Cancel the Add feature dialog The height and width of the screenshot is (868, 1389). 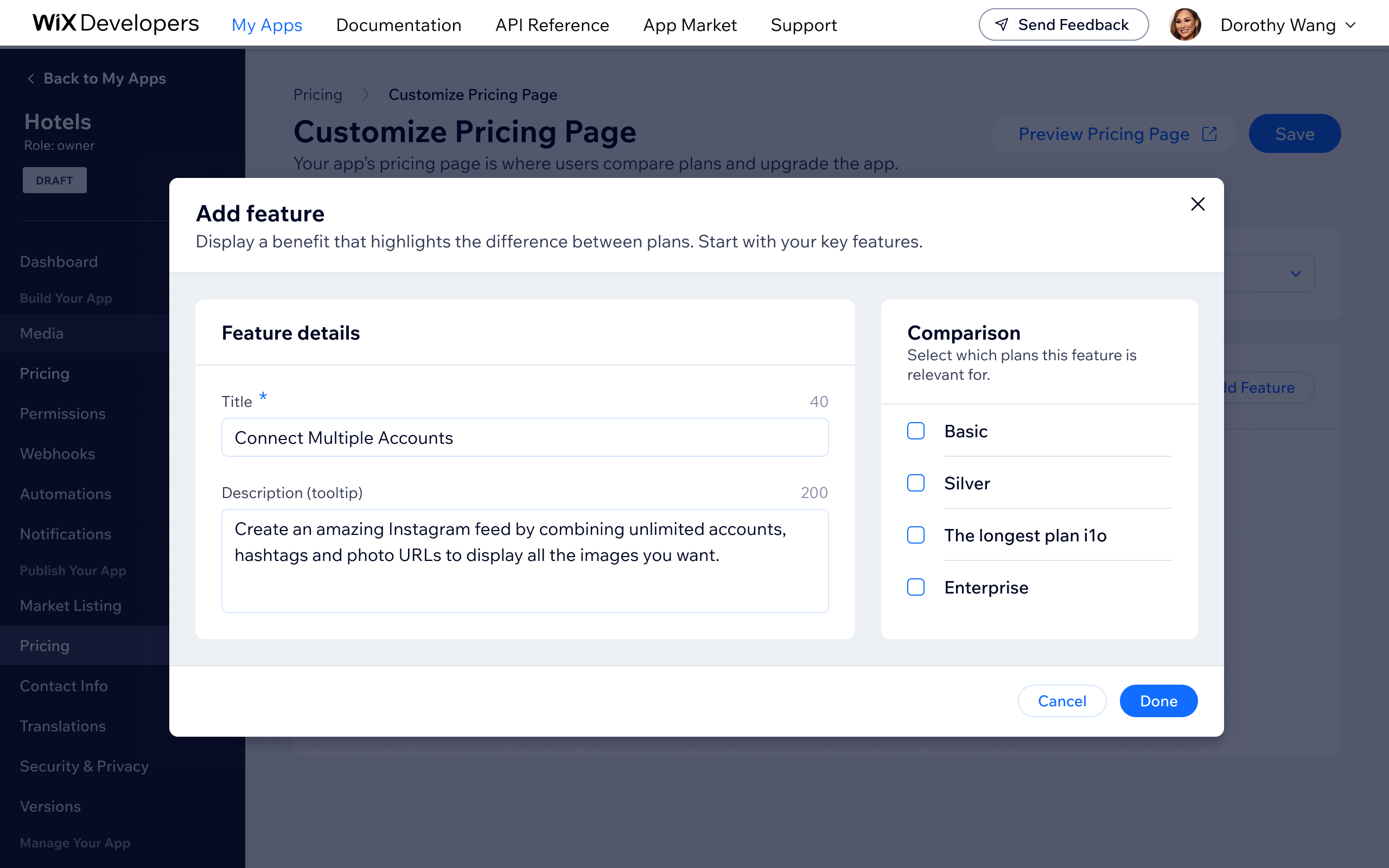(x=1062, y=701)
